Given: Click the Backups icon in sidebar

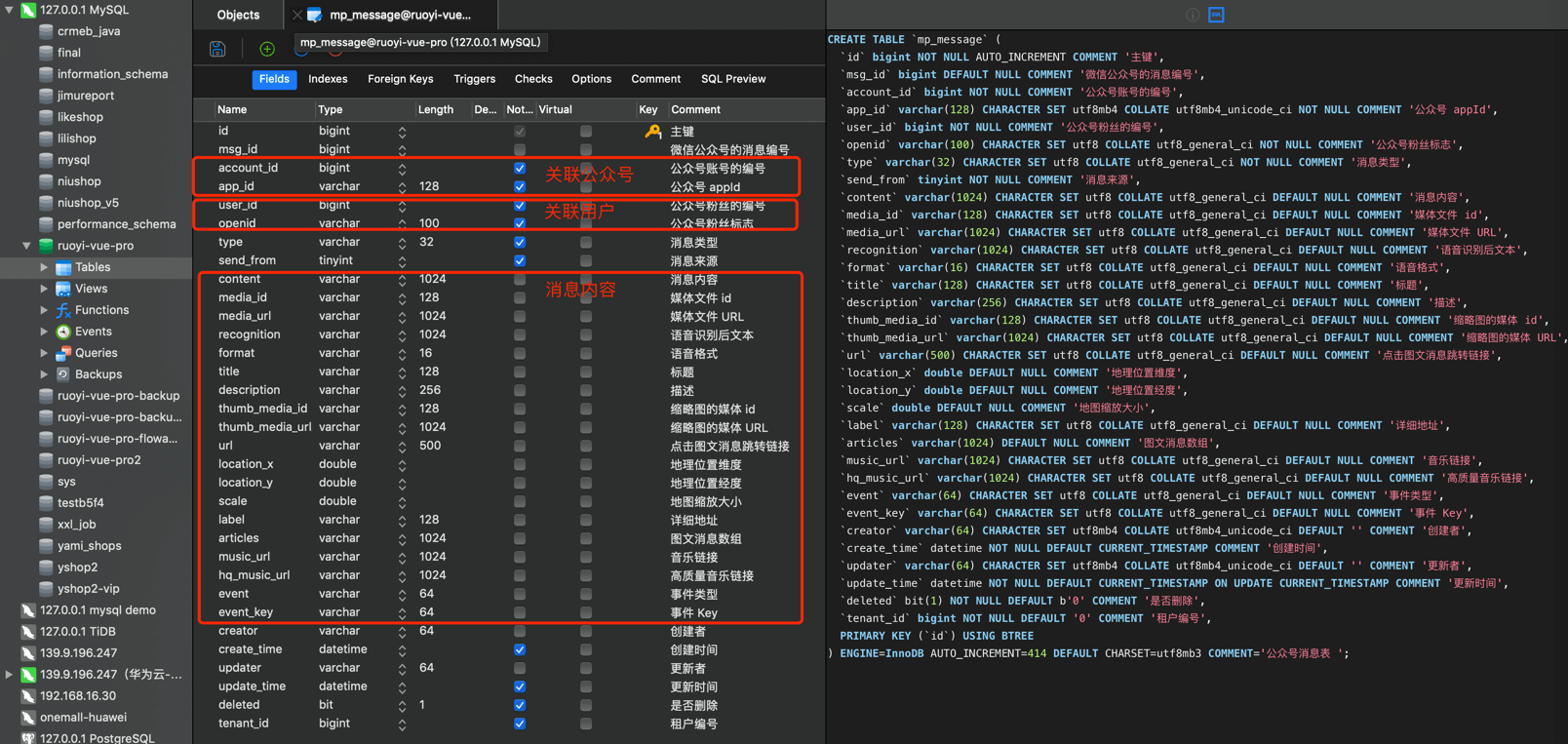Looking at the screenshot, I should tap(63, 374).
